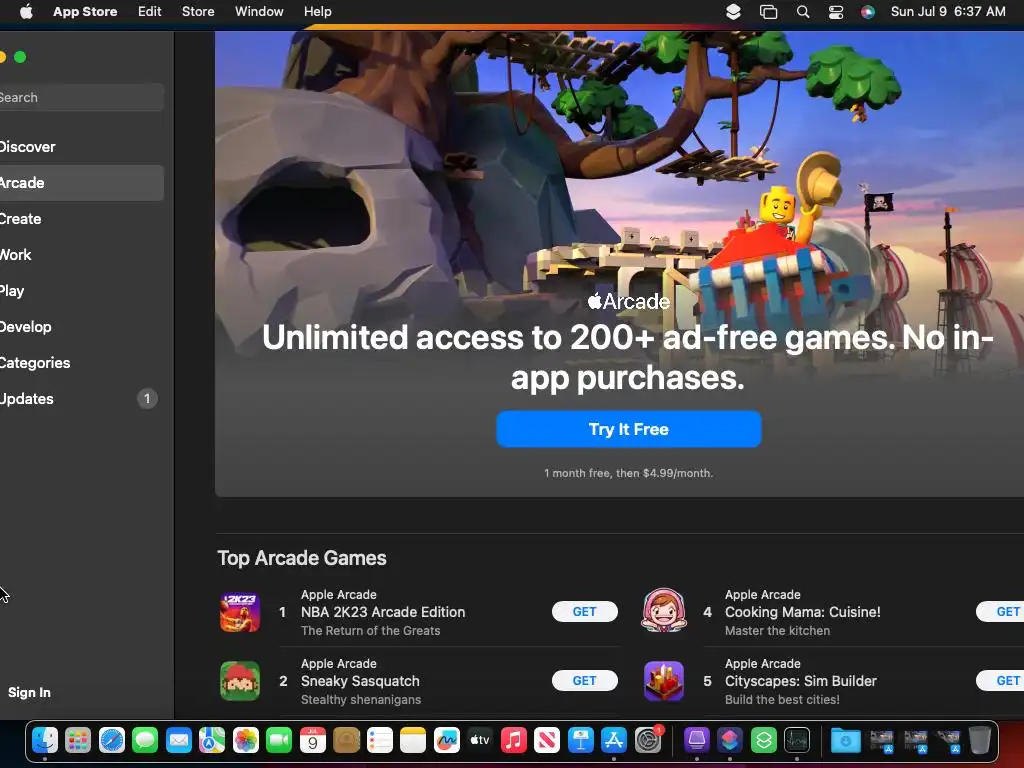Click the date and time in menu bar
The image size is (1024, 768).
point(948,12)
